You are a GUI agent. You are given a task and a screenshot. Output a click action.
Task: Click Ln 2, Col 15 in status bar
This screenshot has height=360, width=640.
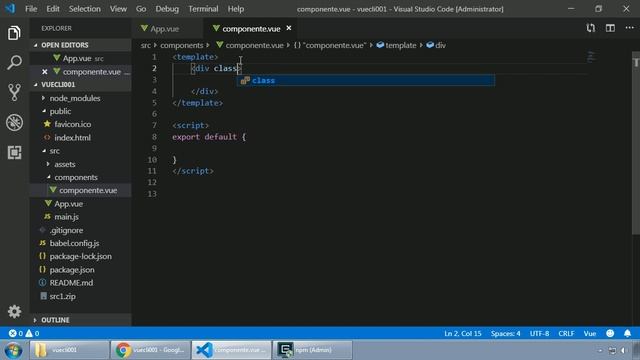[462, 333]
